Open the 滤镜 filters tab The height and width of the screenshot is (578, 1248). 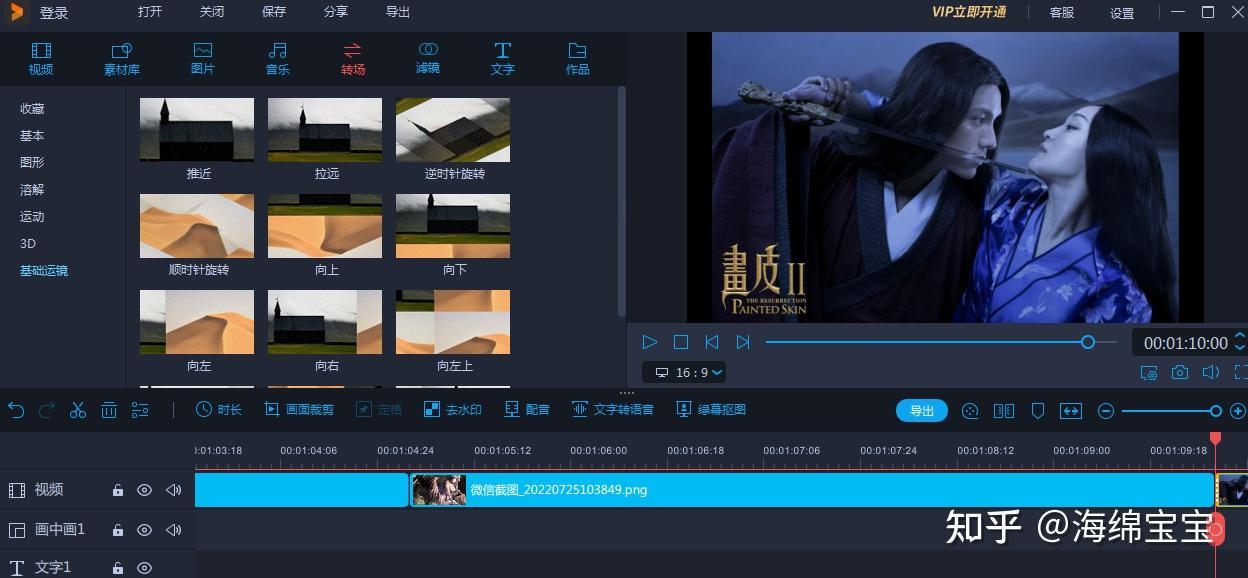point(428,59)
